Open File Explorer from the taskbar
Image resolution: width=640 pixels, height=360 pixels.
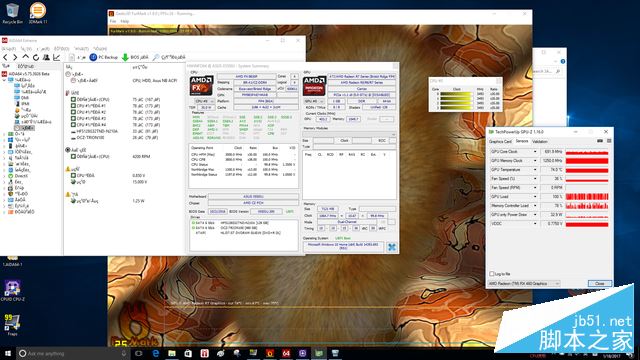(172, 353)
